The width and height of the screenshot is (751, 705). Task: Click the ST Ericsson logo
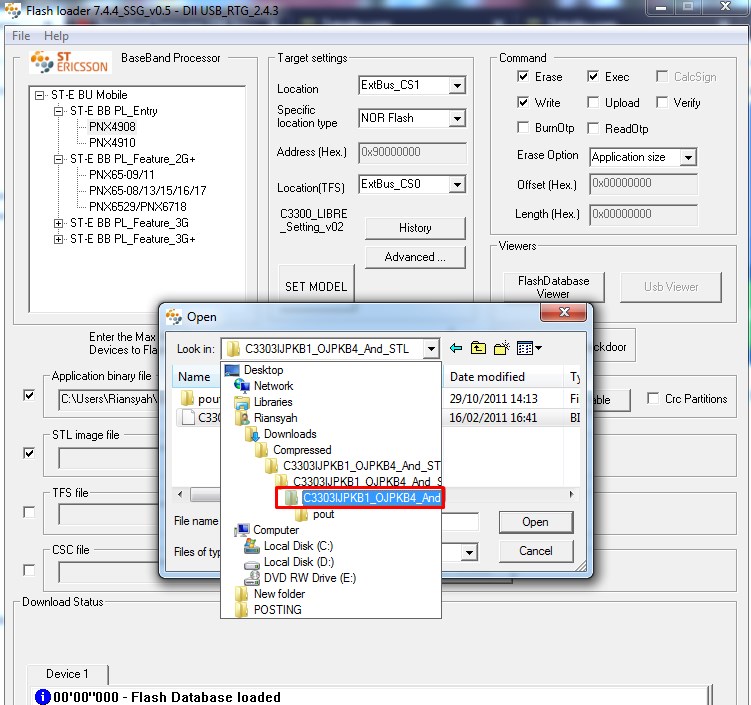coord(70,62)
